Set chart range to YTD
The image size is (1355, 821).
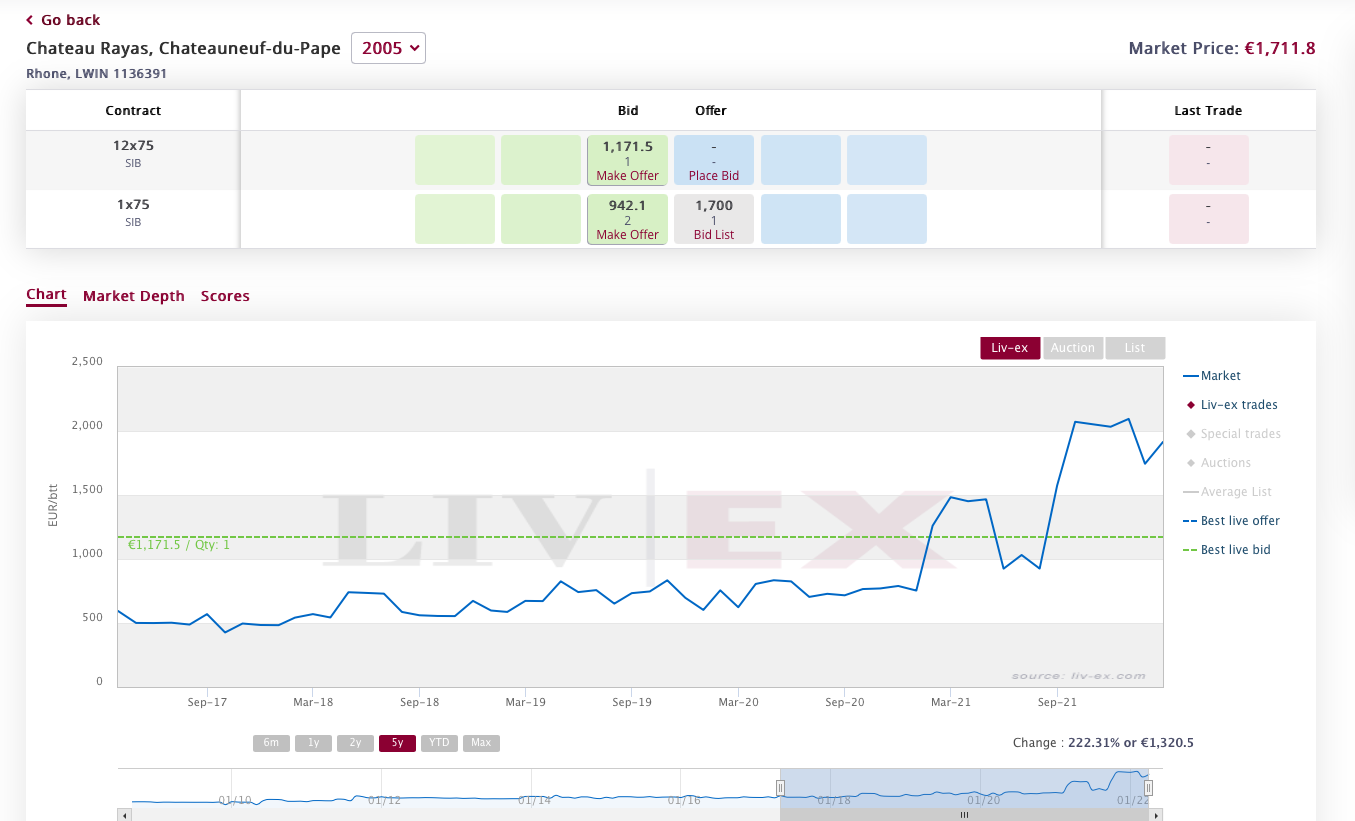(439, 743)
